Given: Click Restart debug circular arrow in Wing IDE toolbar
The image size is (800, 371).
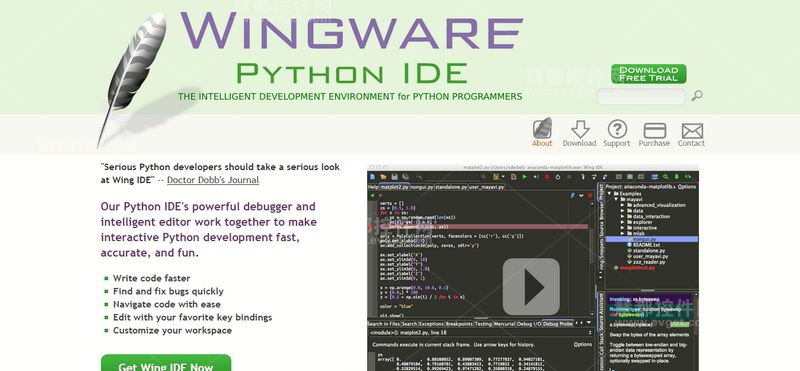Looking at the screenshot, I should (x=558, y=177).
